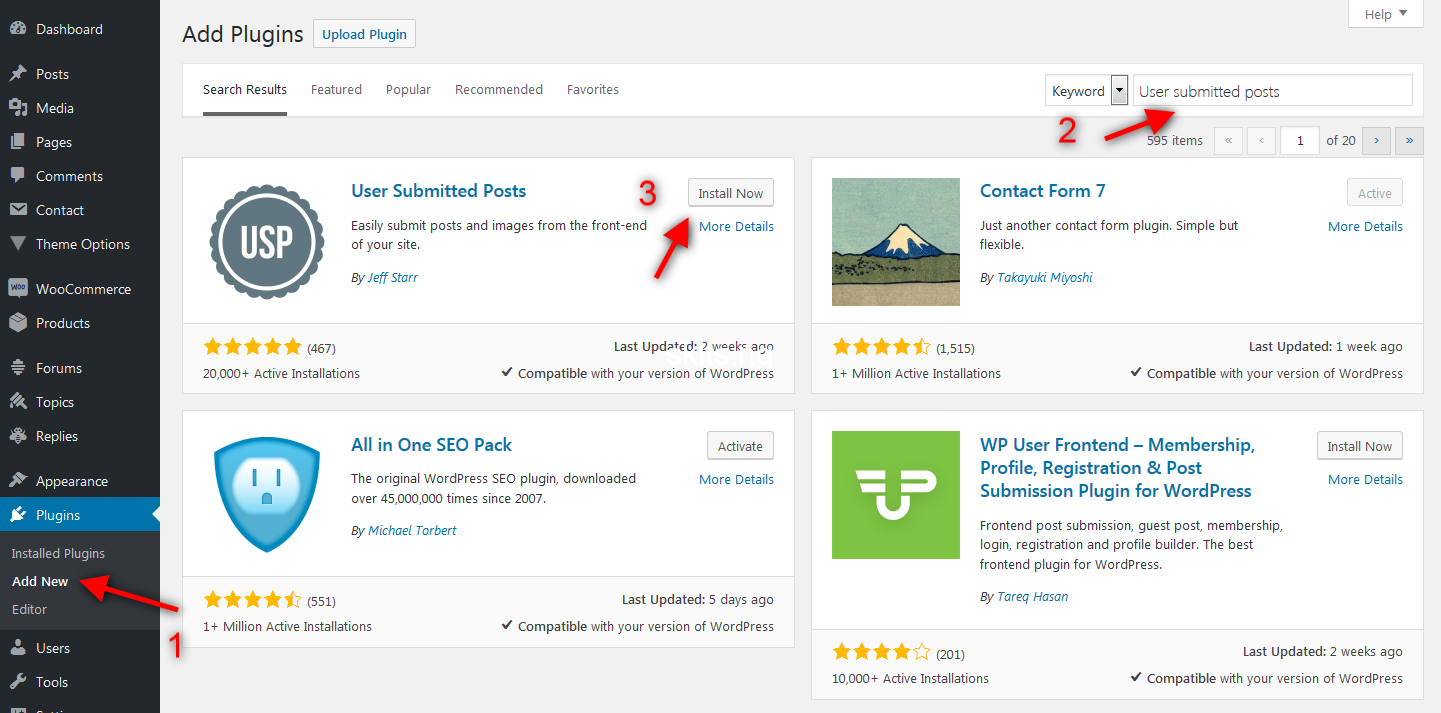Click the Posts pushpin icon
This screenshot has height=713, width=1441.
(17, 74)
